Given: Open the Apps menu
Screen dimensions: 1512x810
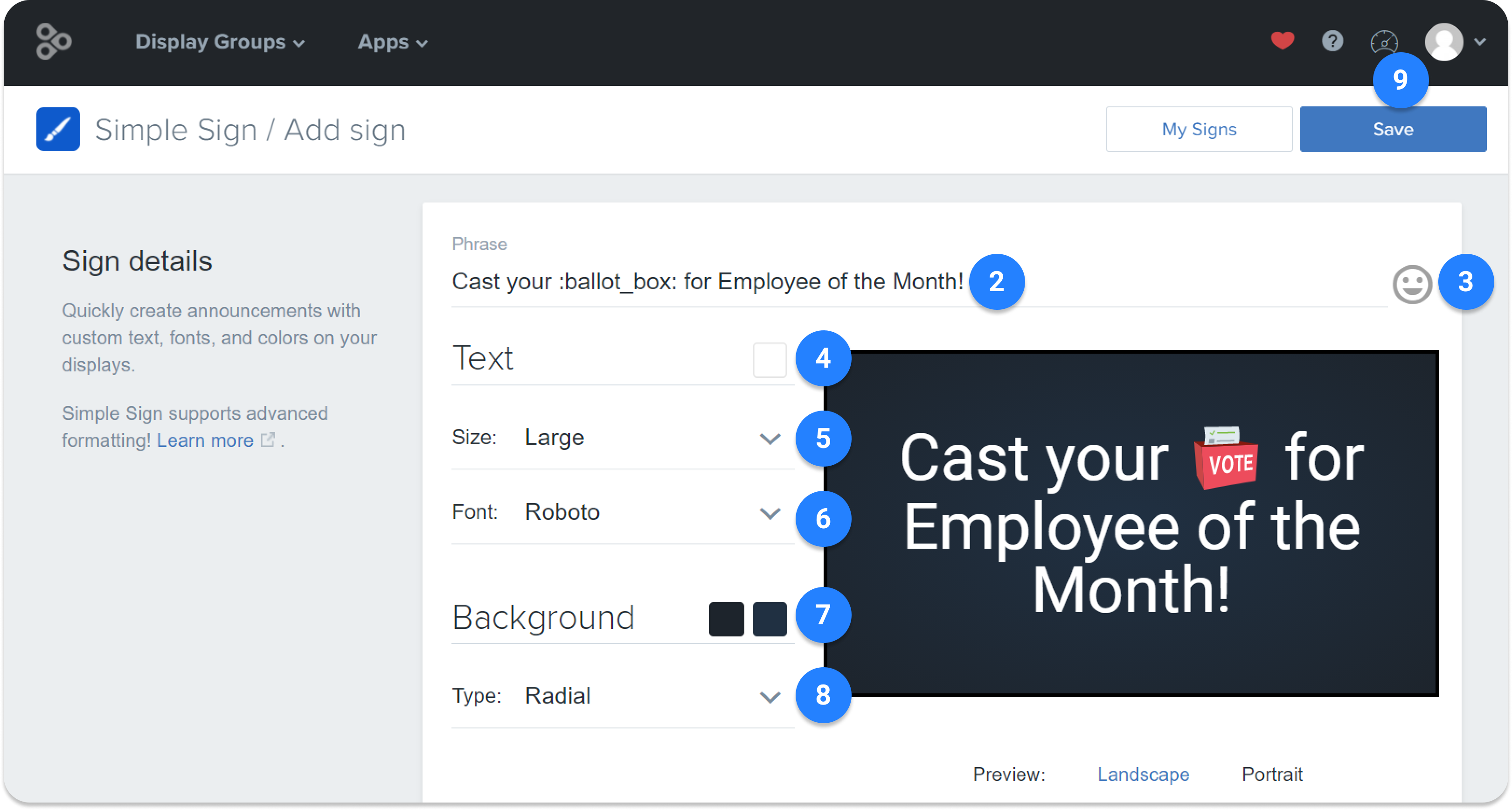Looking at the screenshot, I should pos(393,42).
